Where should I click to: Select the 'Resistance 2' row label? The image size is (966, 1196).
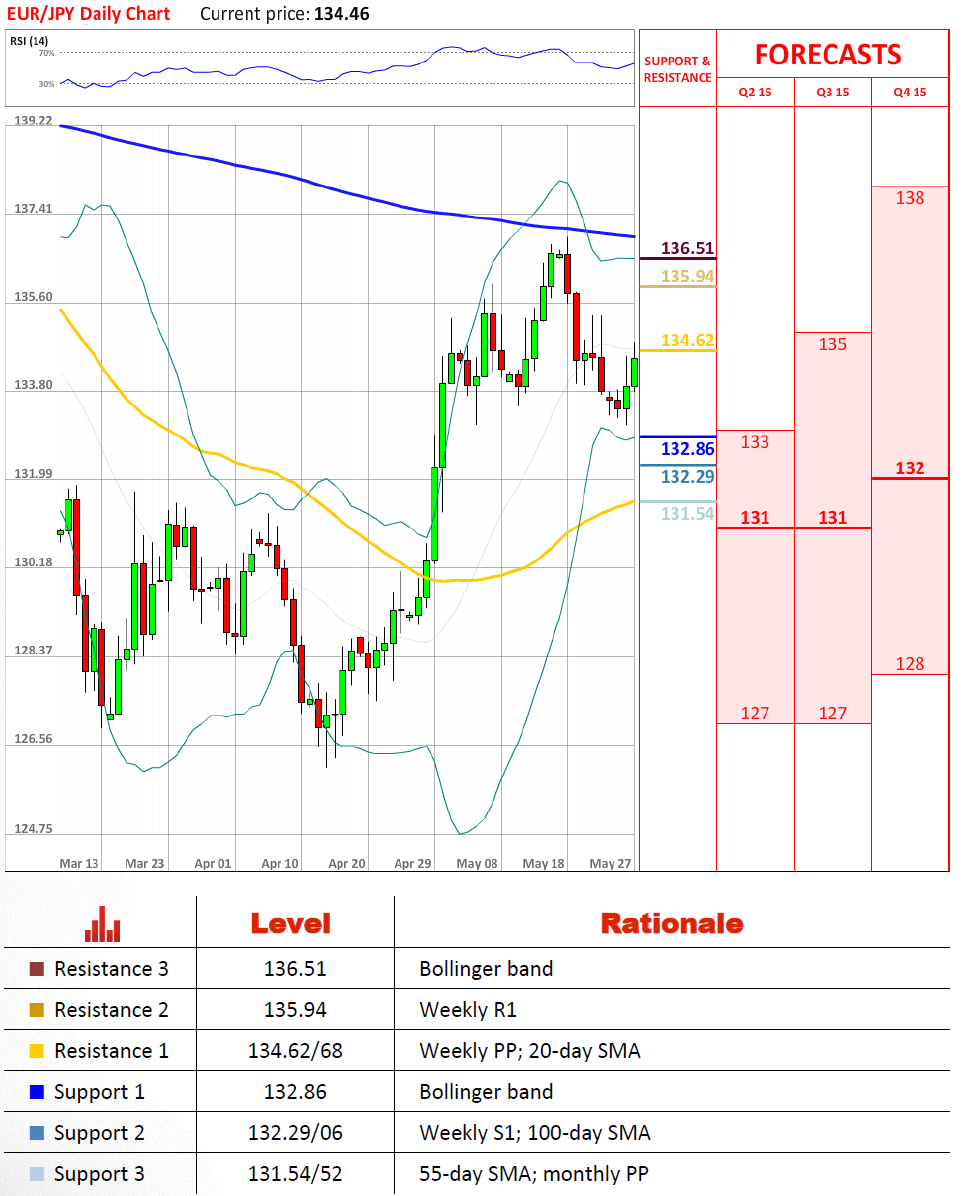click(x=111, y=1010)
